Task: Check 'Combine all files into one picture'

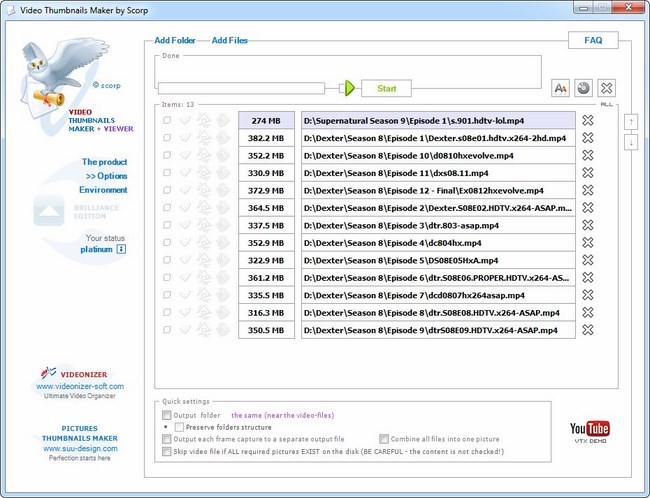Action: 384,438
